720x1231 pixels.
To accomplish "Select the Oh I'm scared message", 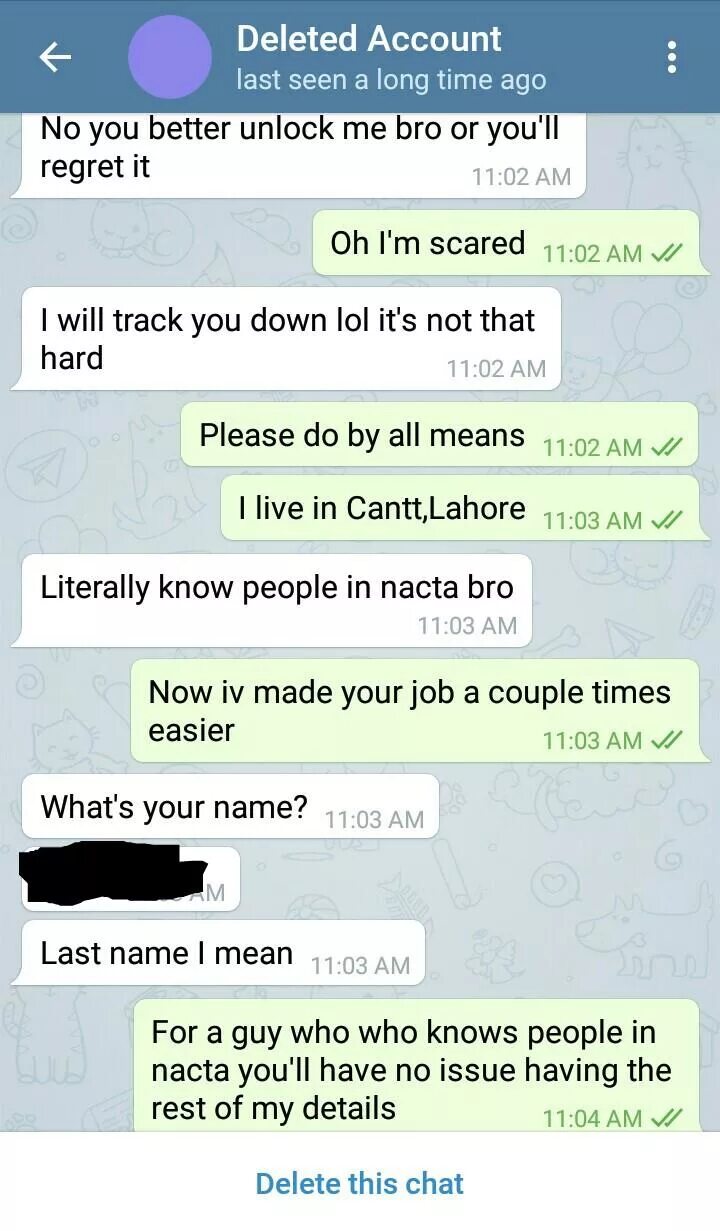I will click(x=506, y=243).
